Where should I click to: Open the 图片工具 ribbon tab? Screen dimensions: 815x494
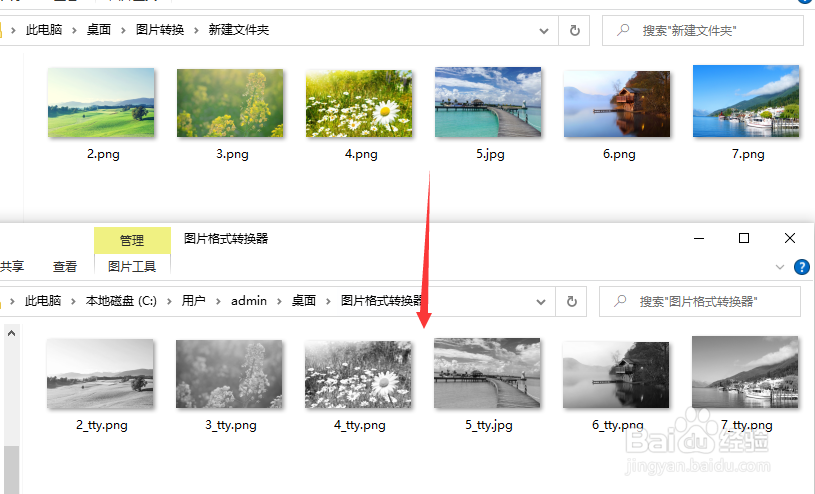tap(132, 266)
